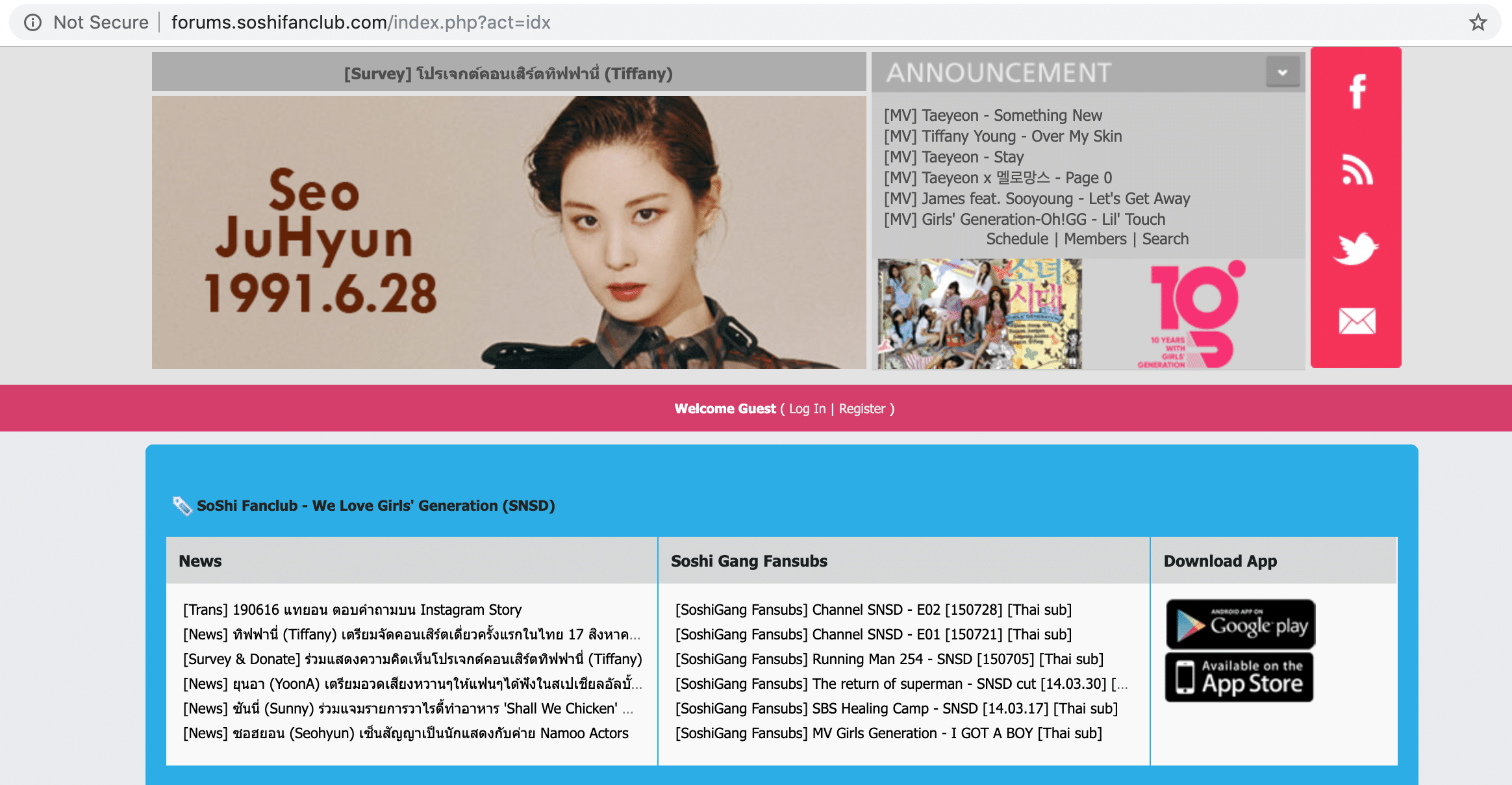Expand the Announcement dropdown arrow
Image resolution: width=1512 pixels, height=785 pixels.
pos(1283,72)
